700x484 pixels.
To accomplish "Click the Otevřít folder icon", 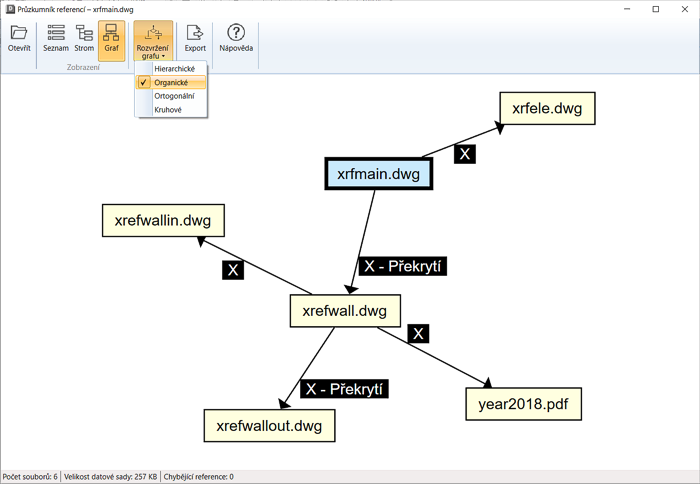I will 19,34.
